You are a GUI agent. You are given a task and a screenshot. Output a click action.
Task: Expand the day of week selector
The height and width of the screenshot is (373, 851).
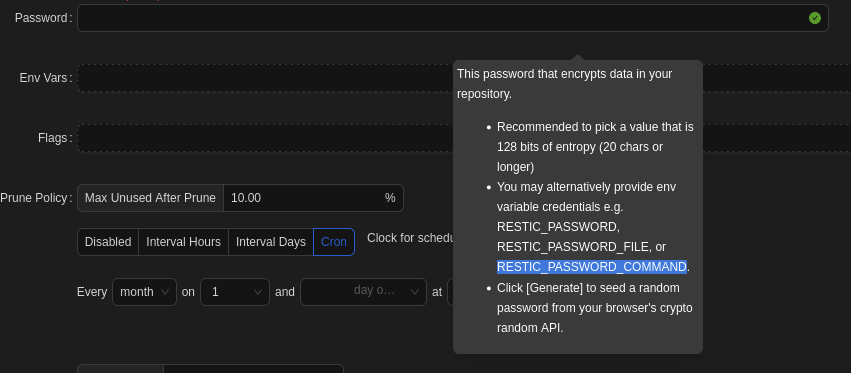coord(363,292)
